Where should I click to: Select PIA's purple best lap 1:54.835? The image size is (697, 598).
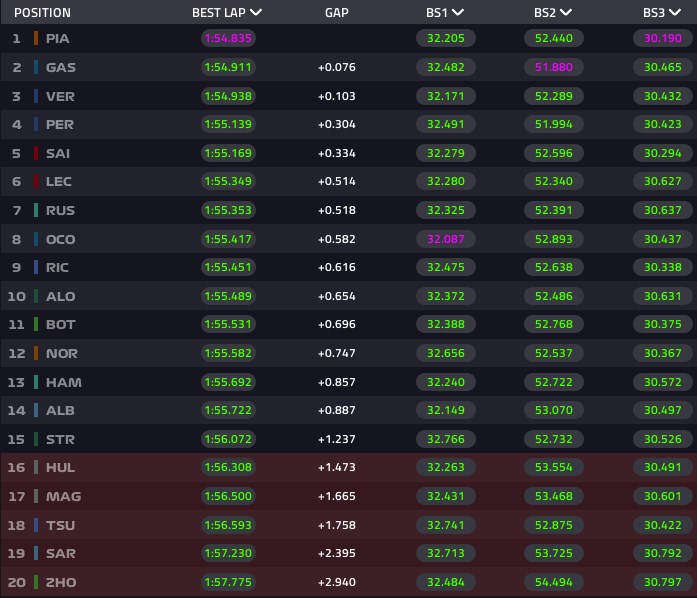tap(228, 38)
